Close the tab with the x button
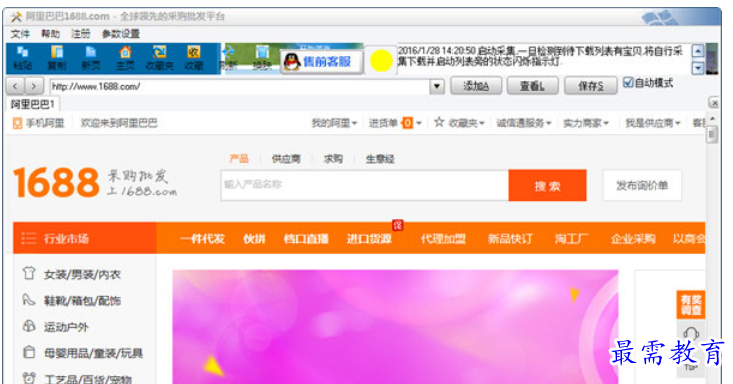The width and height of the screenshot is (733, 384). (x=714, y=102)
